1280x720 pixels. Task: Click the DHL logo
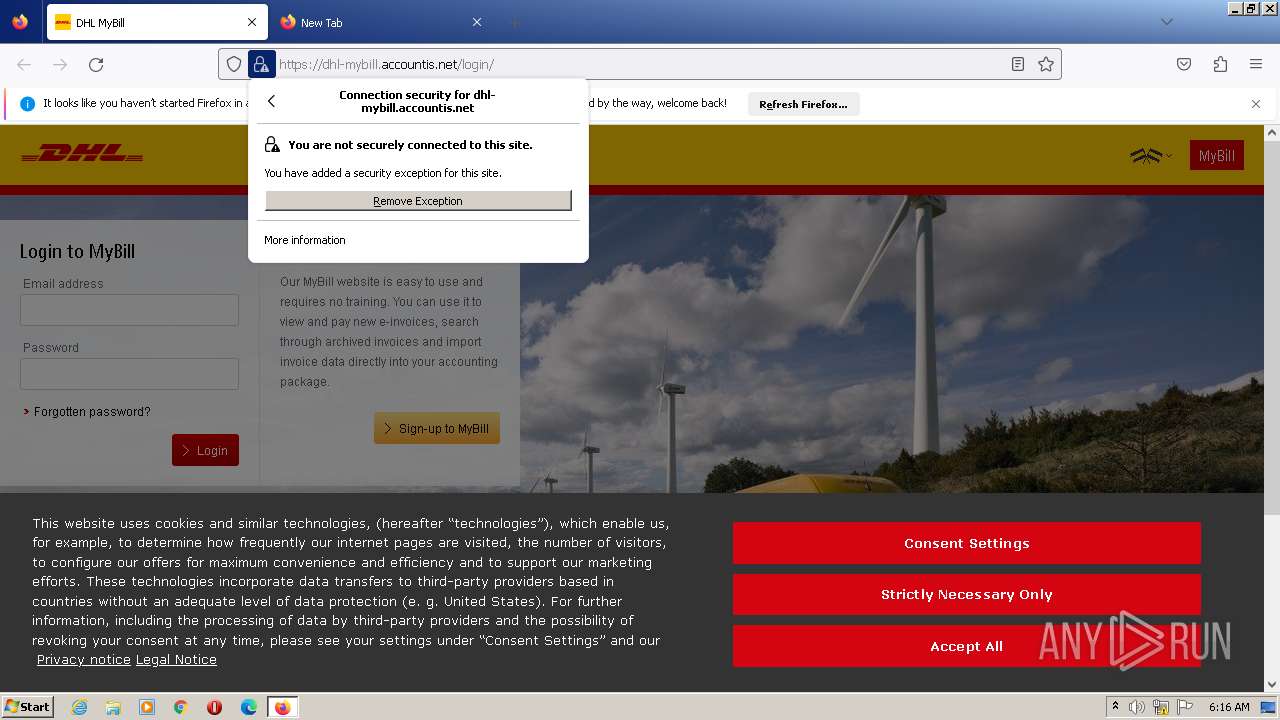click(82, 154)
